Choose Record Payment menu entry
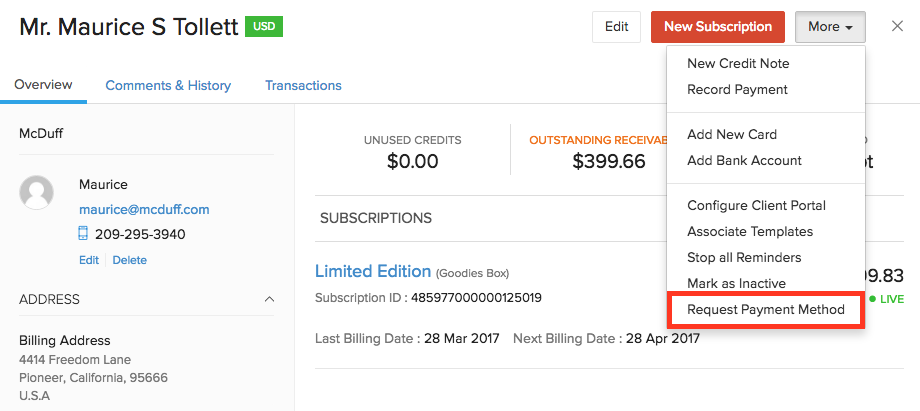The image size is (920, 411). point(737,89)
